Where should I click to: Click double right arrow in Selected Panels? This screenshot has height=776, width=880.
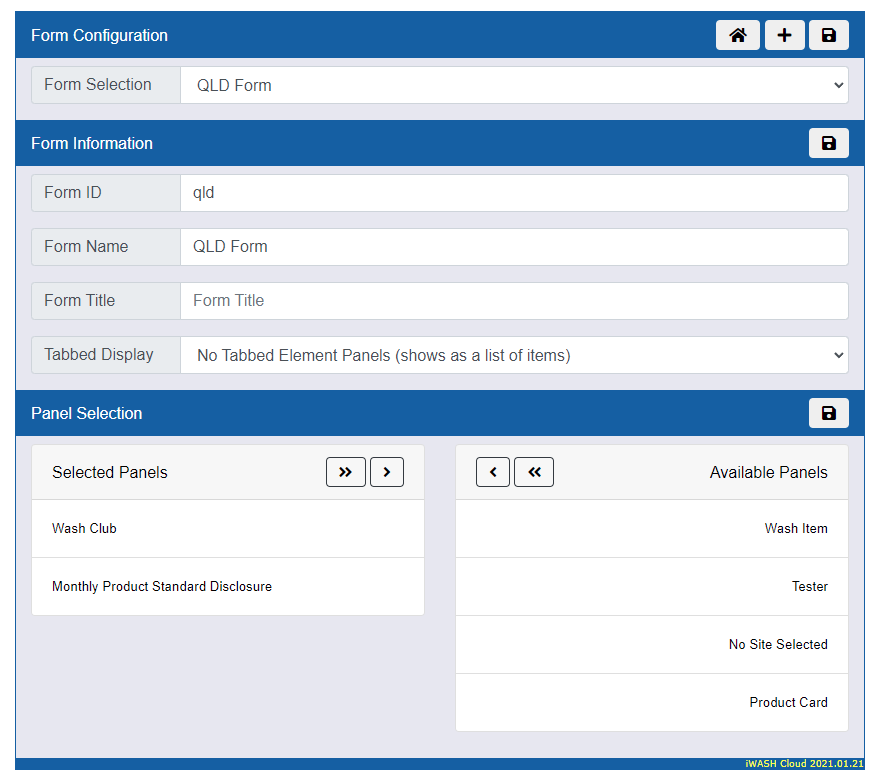(346, 472)
